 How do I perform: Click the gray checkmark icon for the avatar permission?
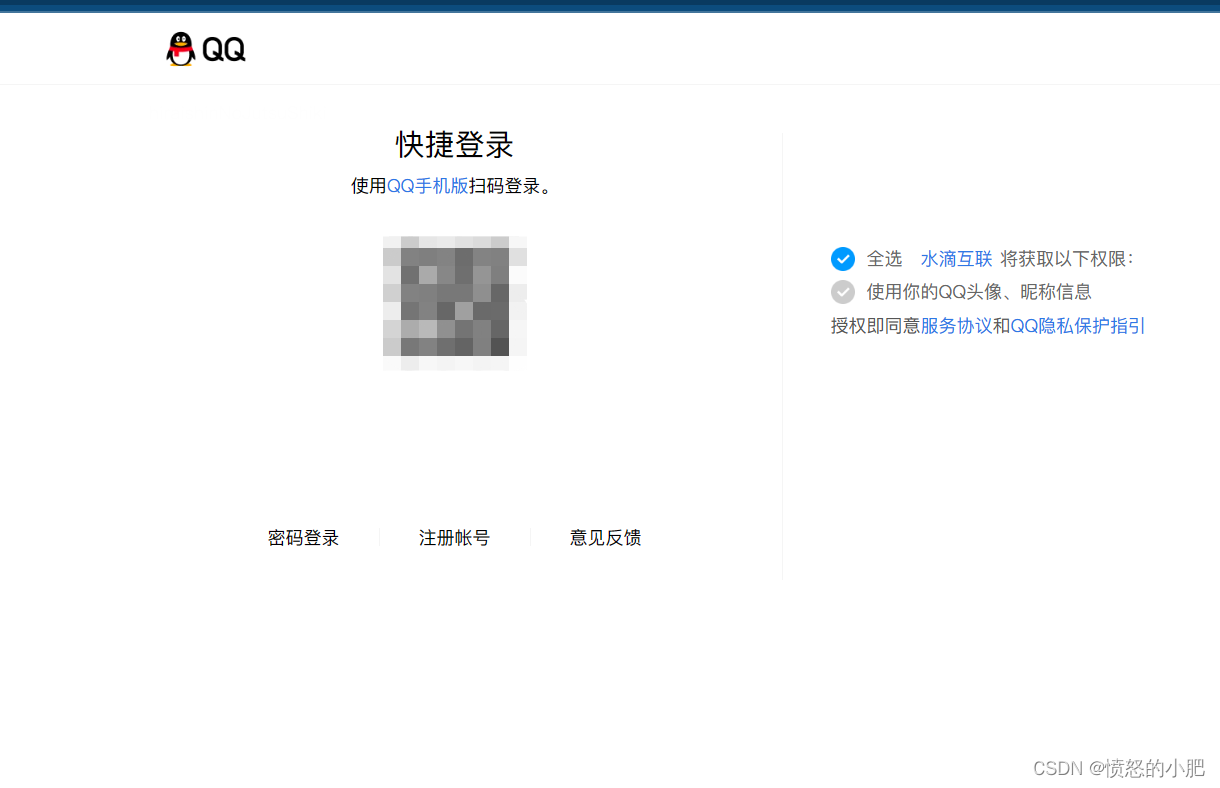click(x=843, y=291)
